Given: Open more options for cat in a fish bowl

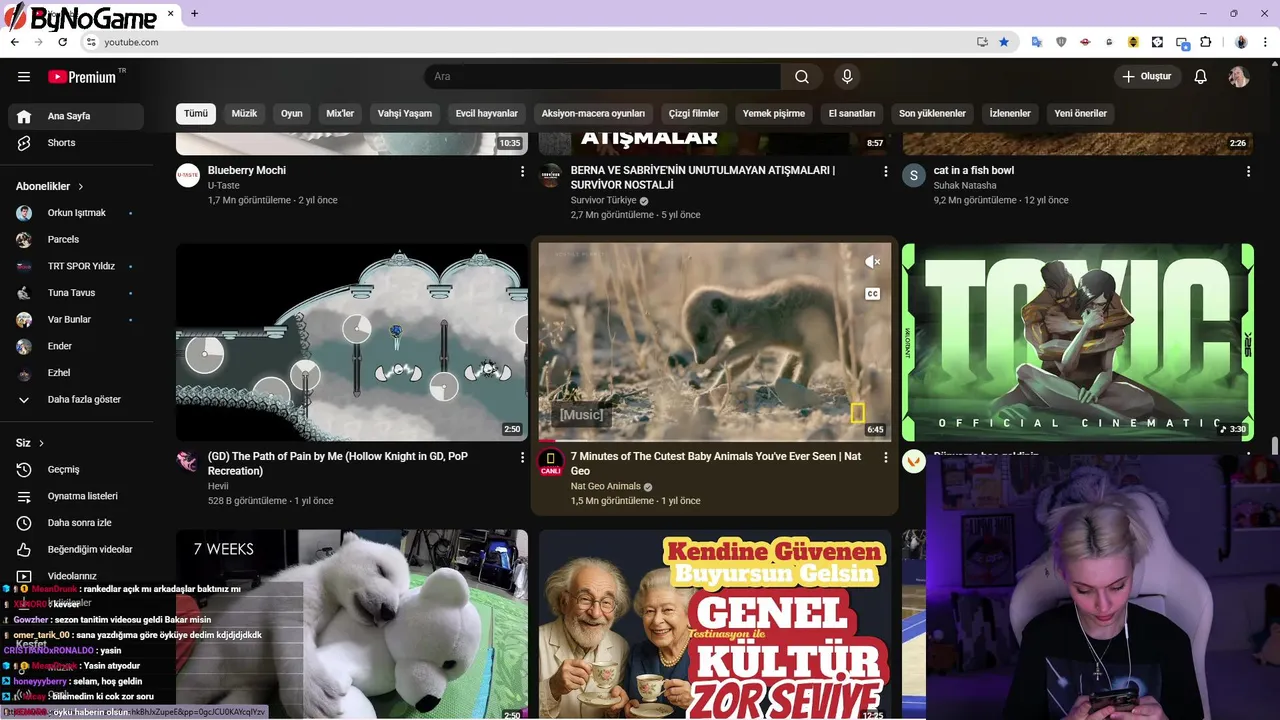Looking at the screenshot, I should [x=1248, y=172].
